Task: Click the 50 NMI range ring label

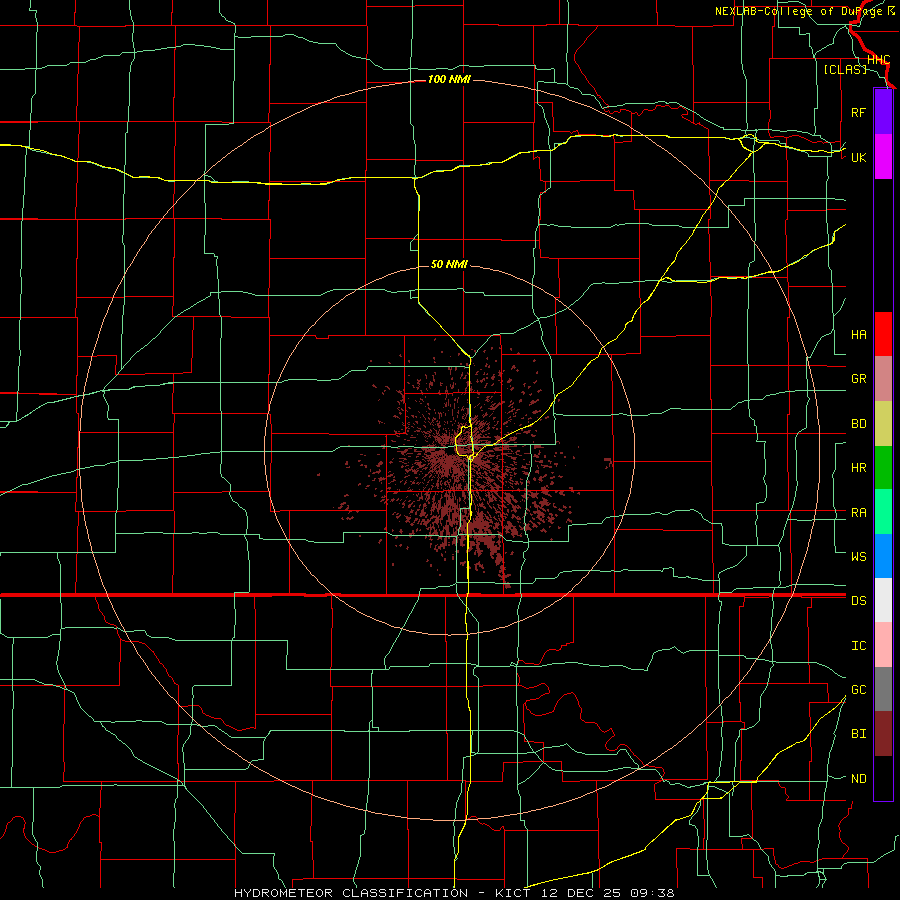Action: (449, 264)
